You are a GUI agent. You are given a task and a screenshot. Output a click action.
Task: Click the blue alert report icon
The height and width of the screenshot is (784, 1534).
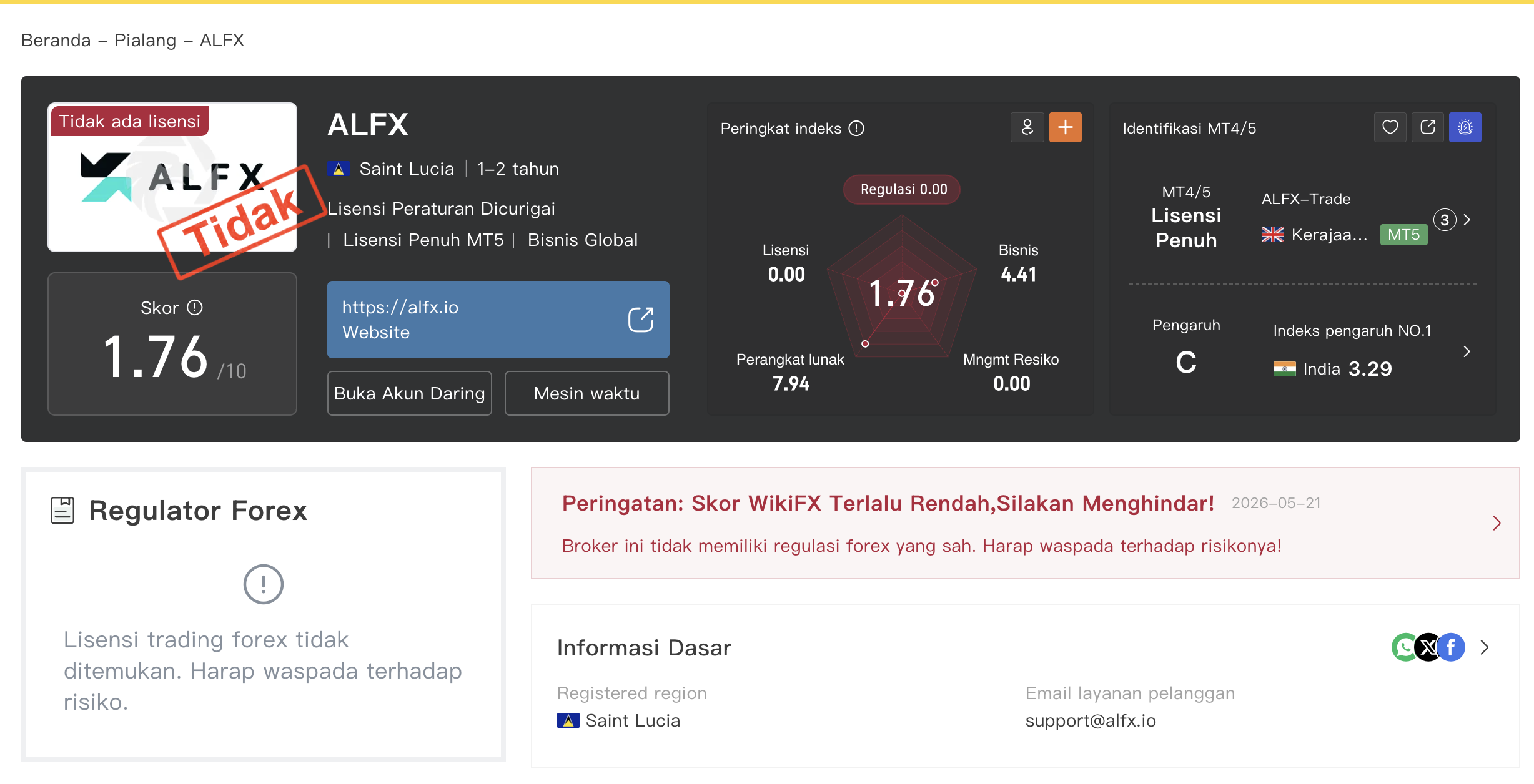[1465, 127]
